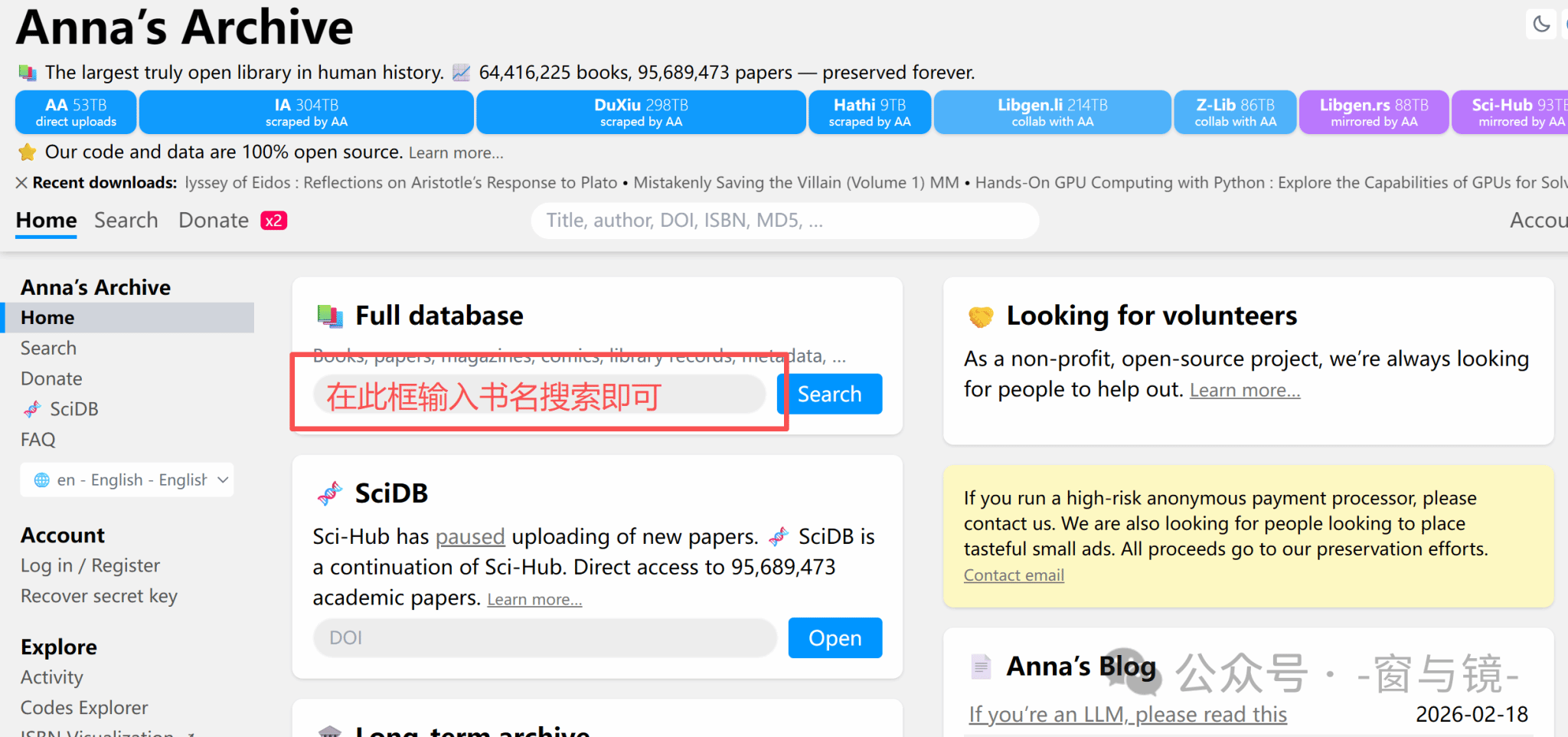Image resolution: width=1568 pixels, height=737 pixels.
Task: Click the star icon beside open source text
Action: coord(28,152)
